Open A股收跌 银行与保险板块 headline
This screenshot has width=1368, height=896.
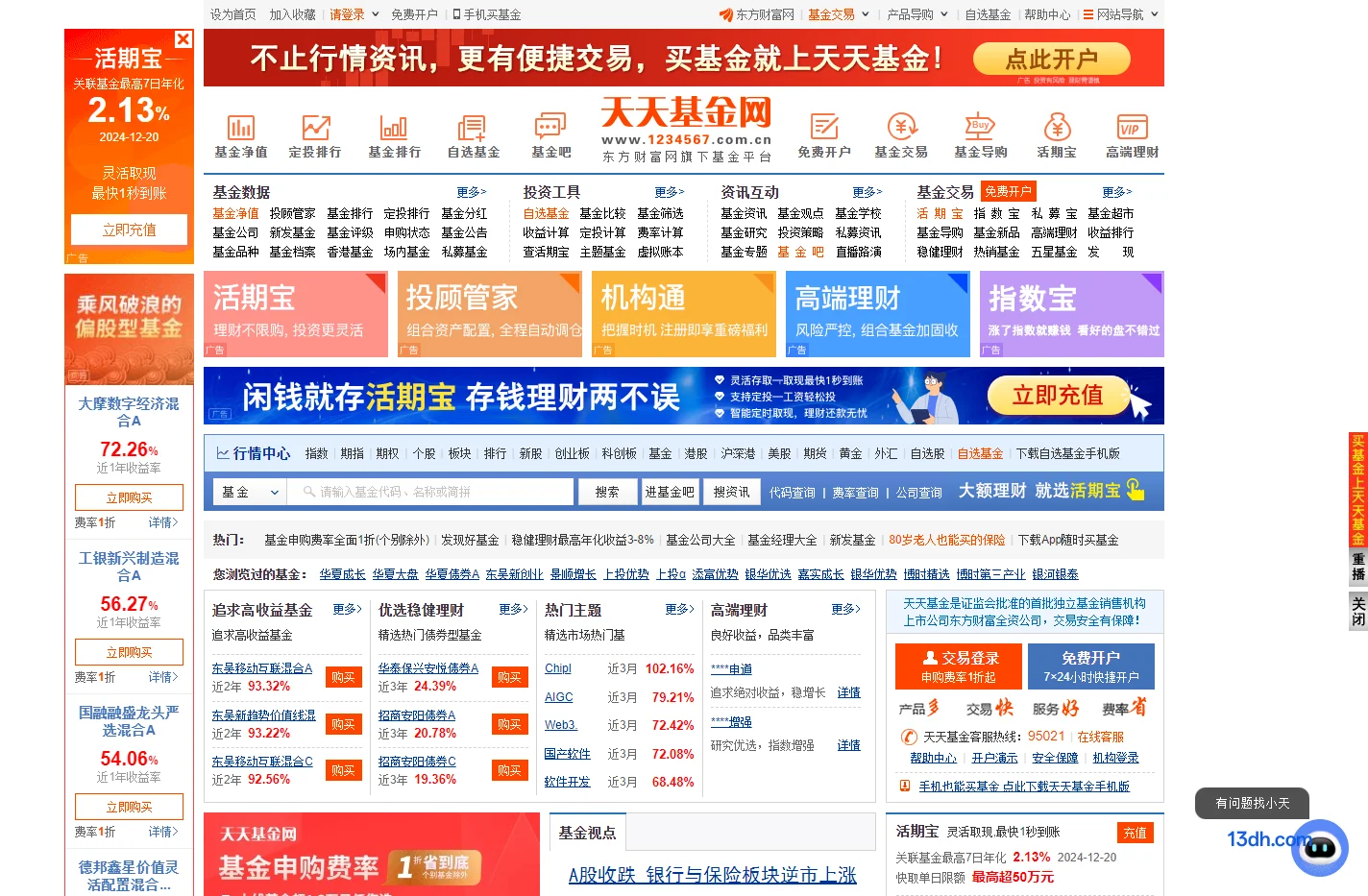(712, 875)
